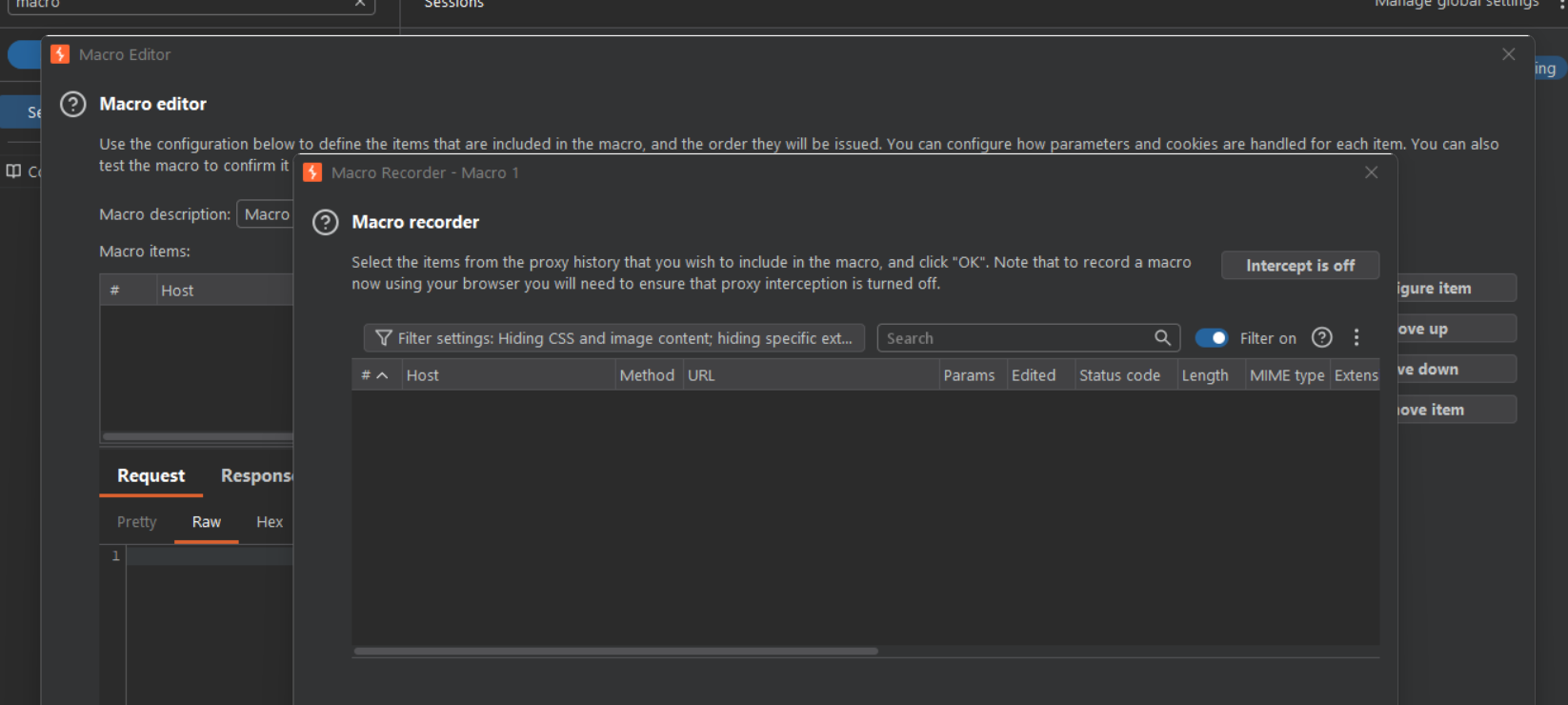
Task: Click the search magnifier icon
Action: (x=1162, y=337)
